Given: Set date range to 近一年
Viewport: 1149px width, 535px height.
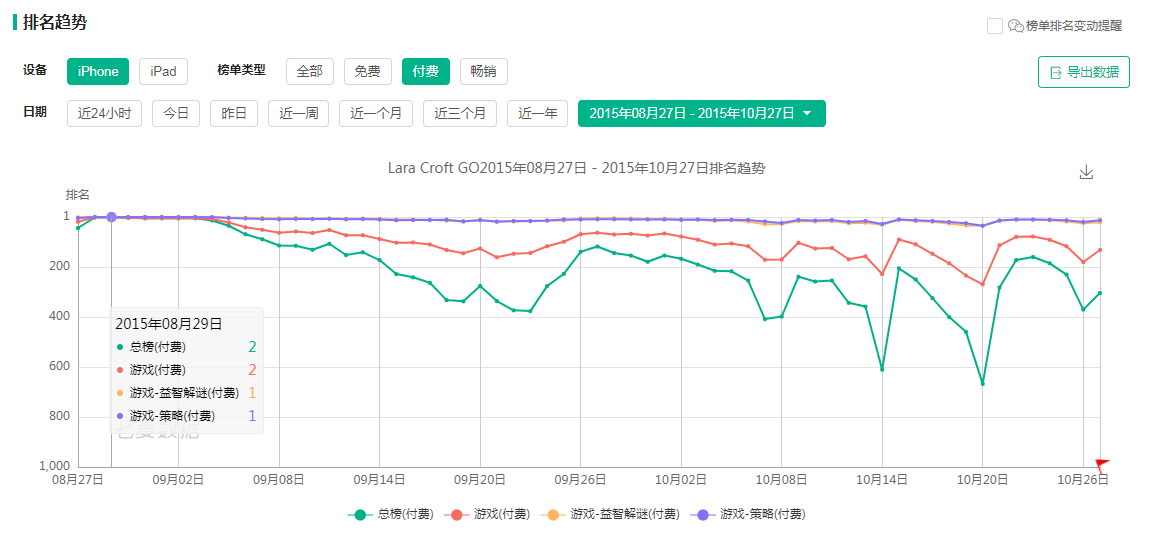Looking at the screenshot, I should tap(538, 114).
